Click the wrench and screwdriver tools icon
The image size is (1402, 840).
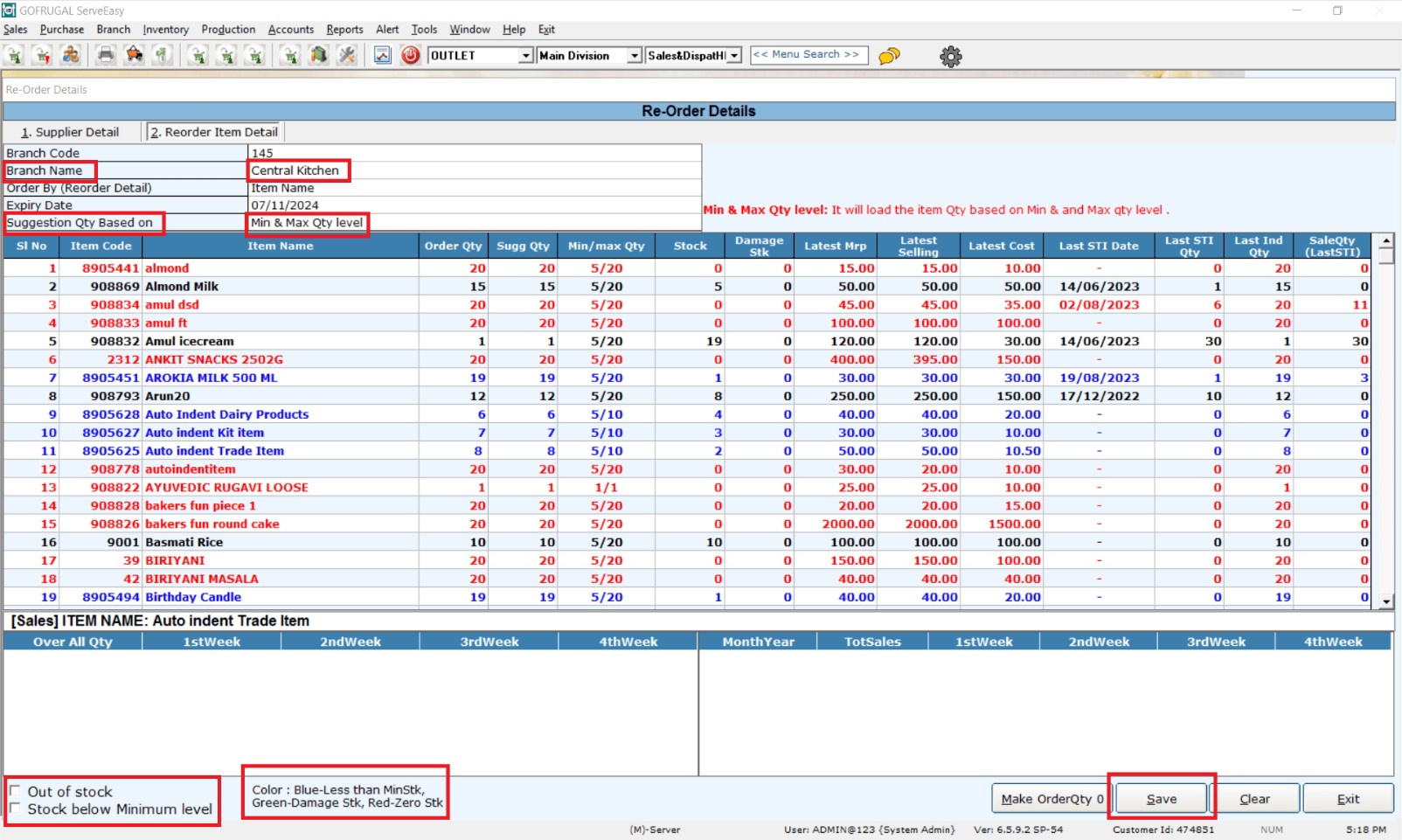click(x=347, y=55)
